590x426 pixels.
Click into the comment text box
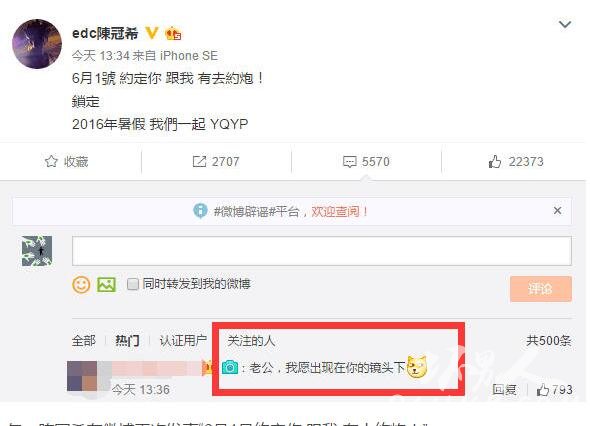coord(322,251)
